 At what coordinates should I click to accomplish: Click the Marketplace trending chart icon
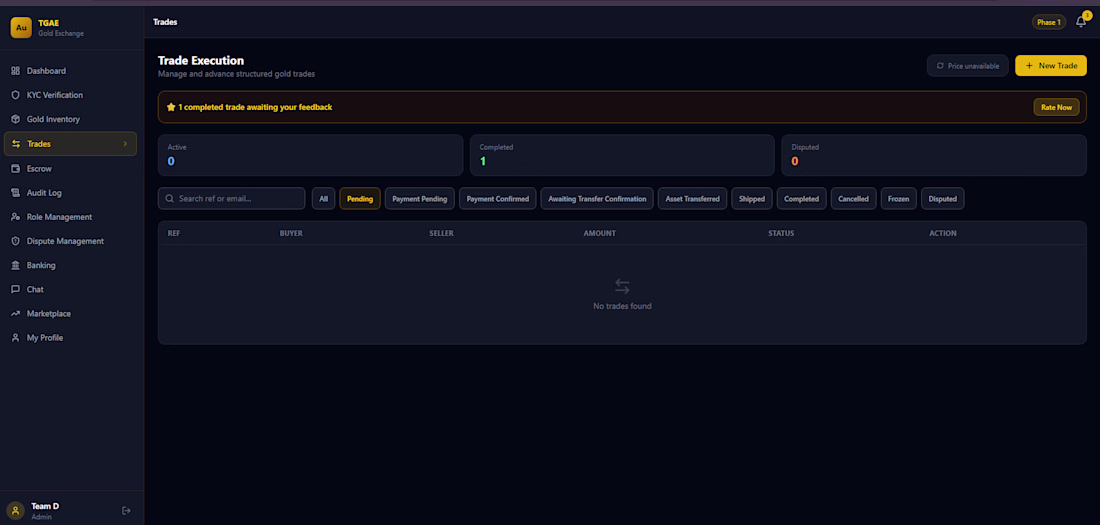[x=15, y=314]
